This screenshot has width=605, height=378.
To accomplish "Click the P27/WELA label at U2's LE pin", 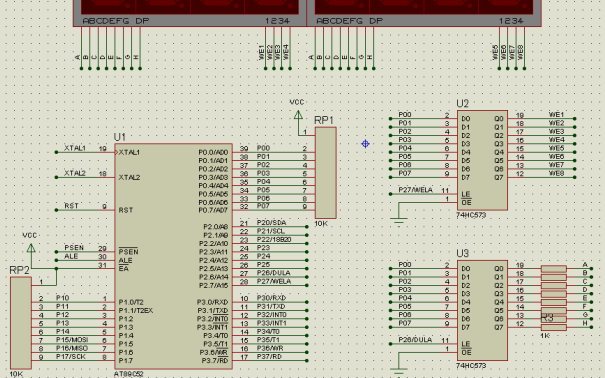I will click(x=416, y=190).
